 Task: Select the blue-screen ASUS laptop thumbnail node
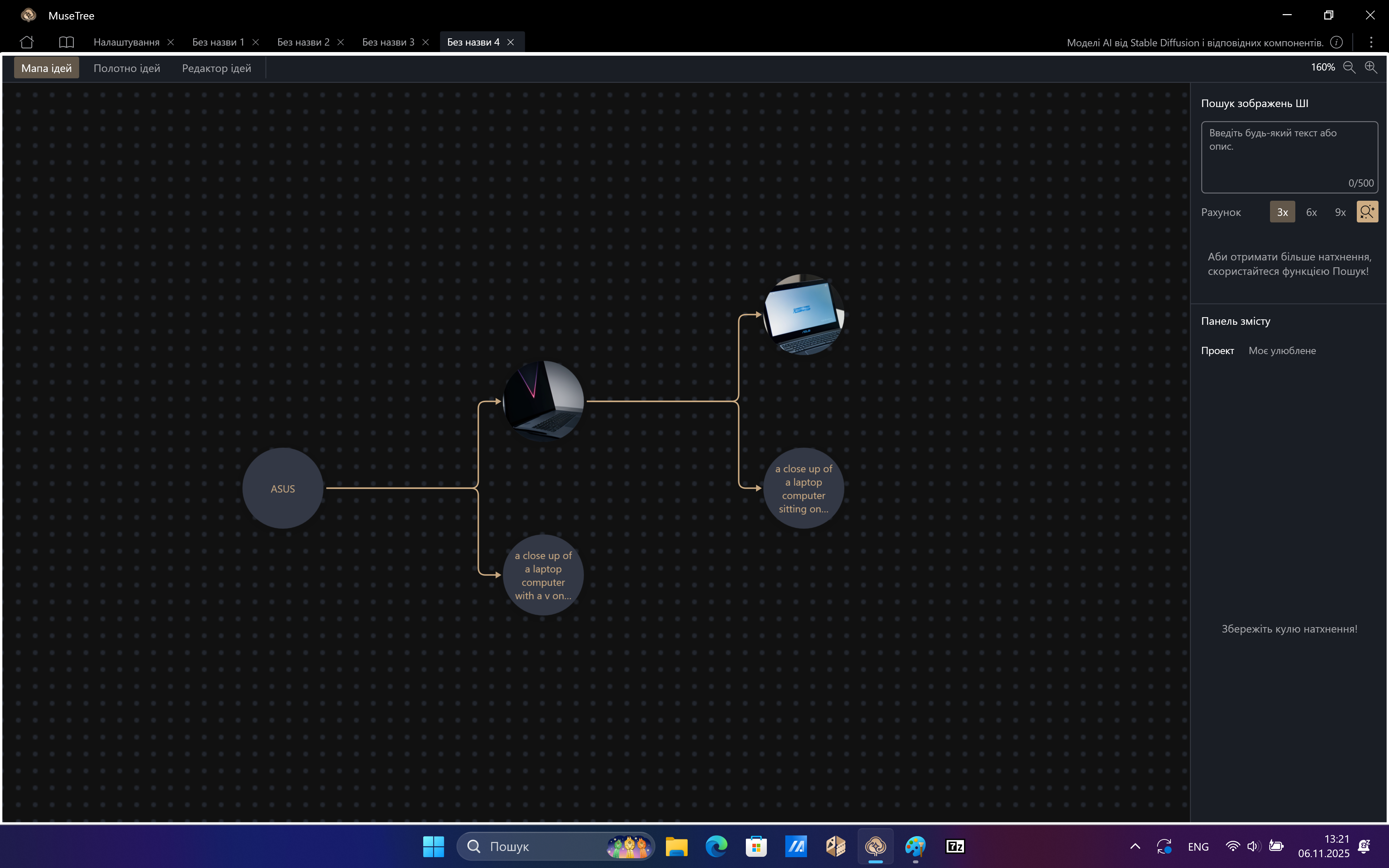tap(803, 315)
